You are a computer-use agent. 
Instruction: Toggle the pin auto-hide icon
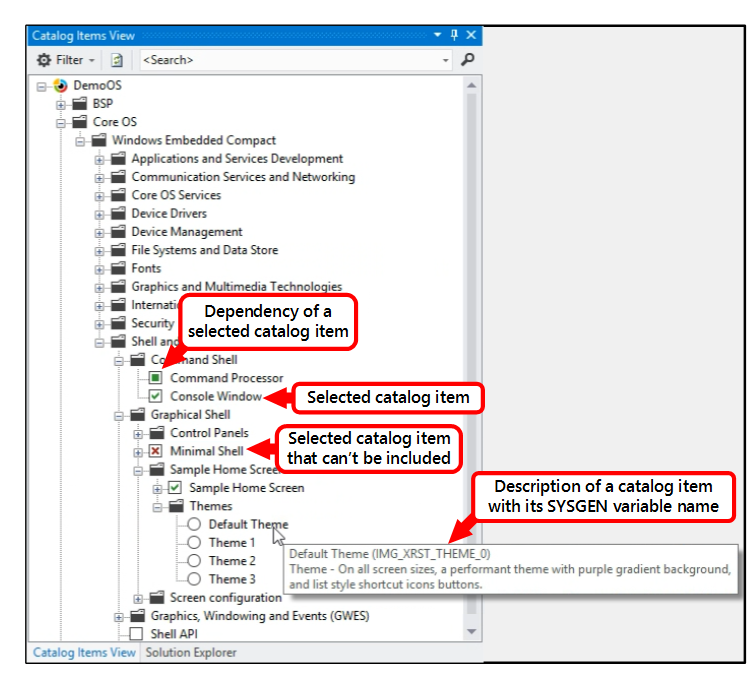(454, 35)
